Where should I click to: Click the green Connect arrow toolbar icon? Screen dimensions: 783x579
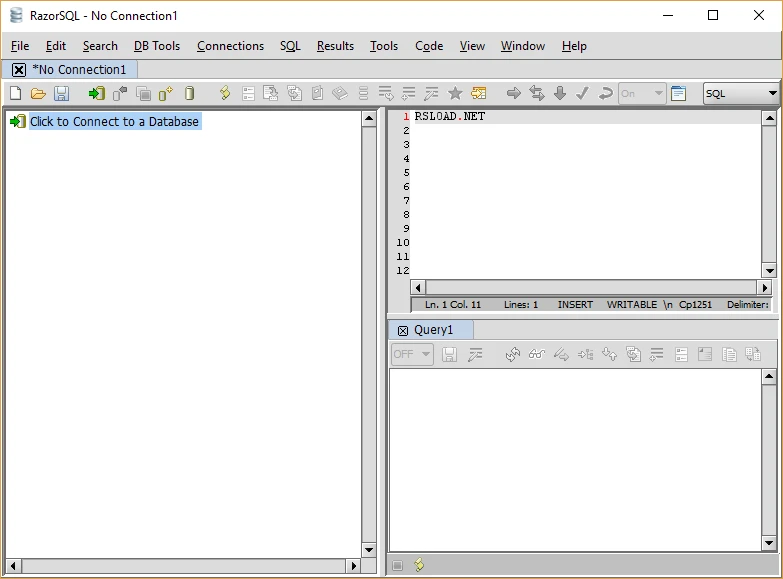coord(96,93)
